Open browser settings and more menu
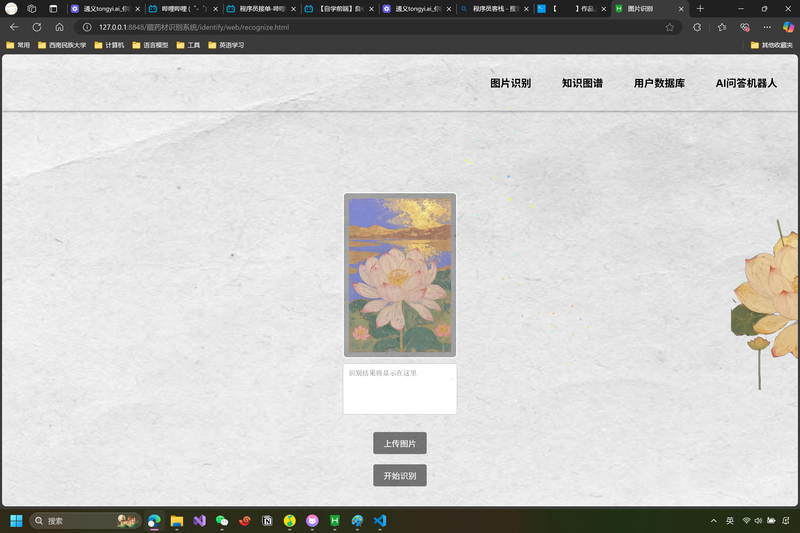 click(767, 28)
